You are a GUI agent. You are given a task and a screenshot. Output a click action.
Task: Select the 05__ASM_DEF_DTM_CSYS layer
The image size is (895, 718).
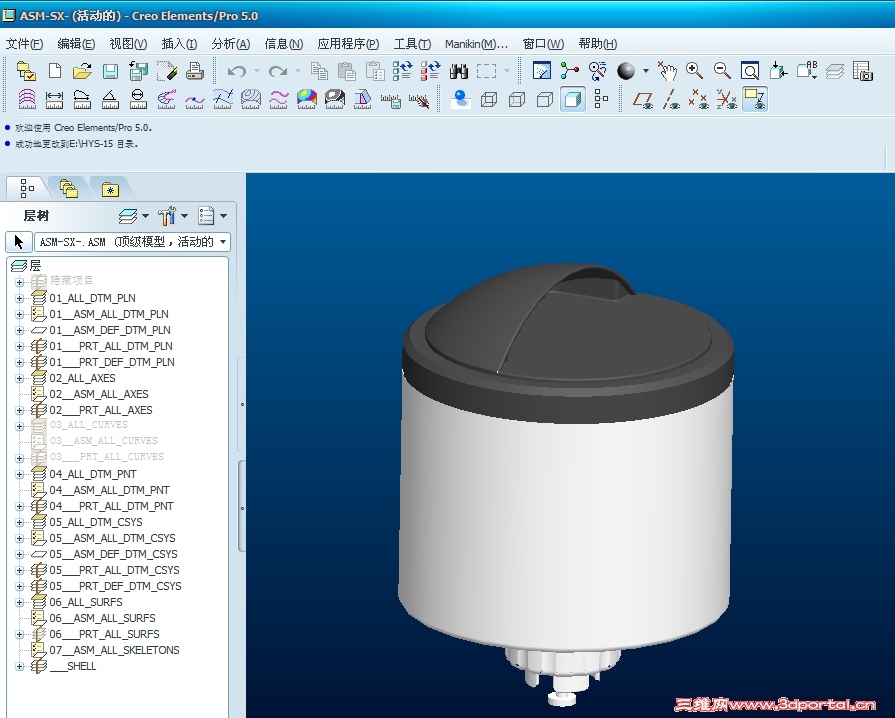113,554
